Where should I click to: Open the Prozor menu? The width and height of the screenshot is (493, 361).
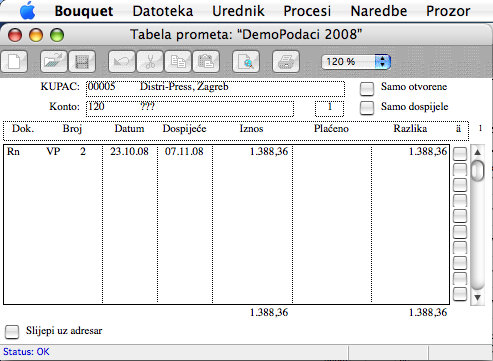[448, 11]
